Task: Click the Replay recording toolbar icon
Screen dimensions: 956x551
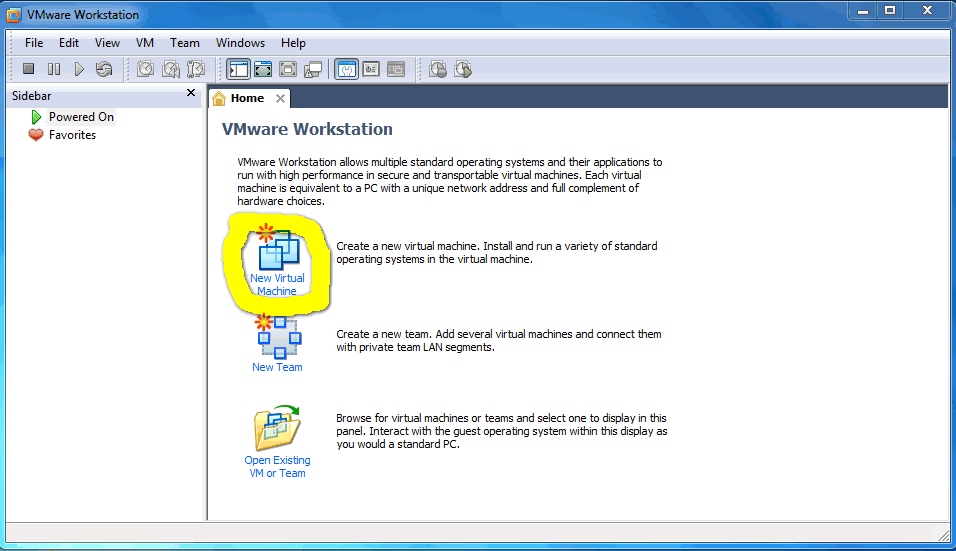Action: point(463,69)
